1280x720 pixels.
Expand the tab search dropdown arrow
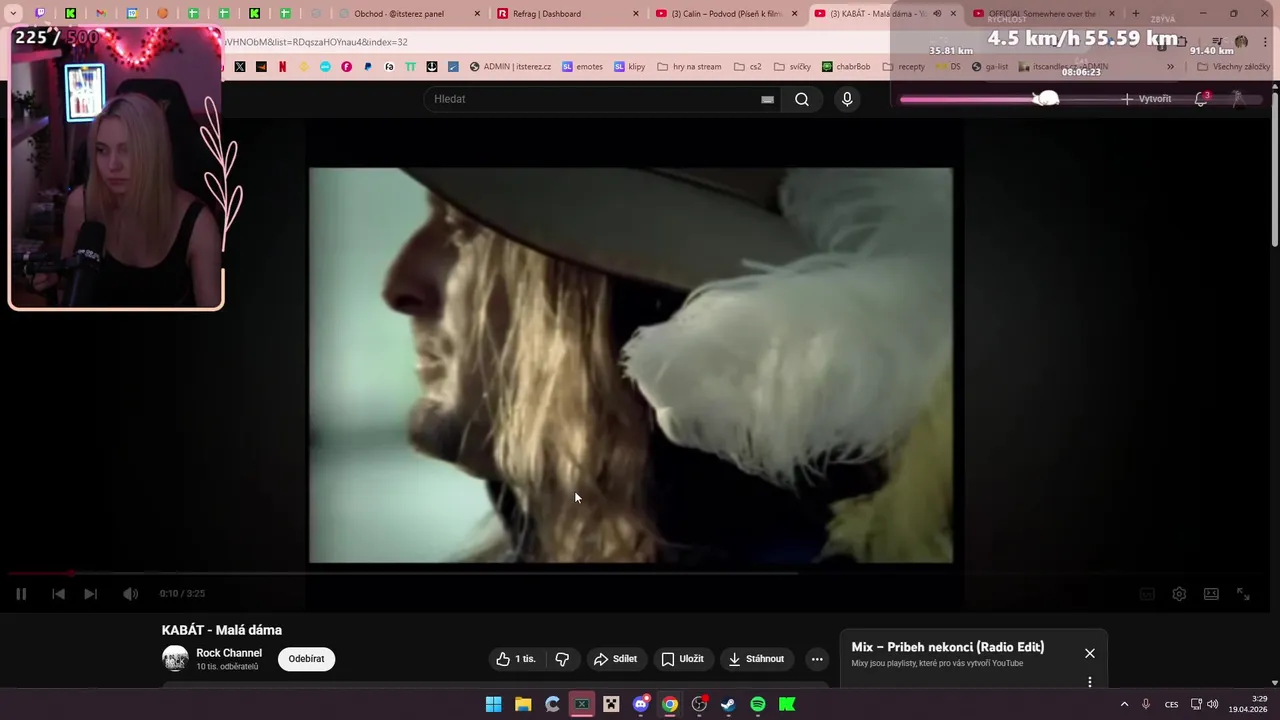(x=13, y=14)
